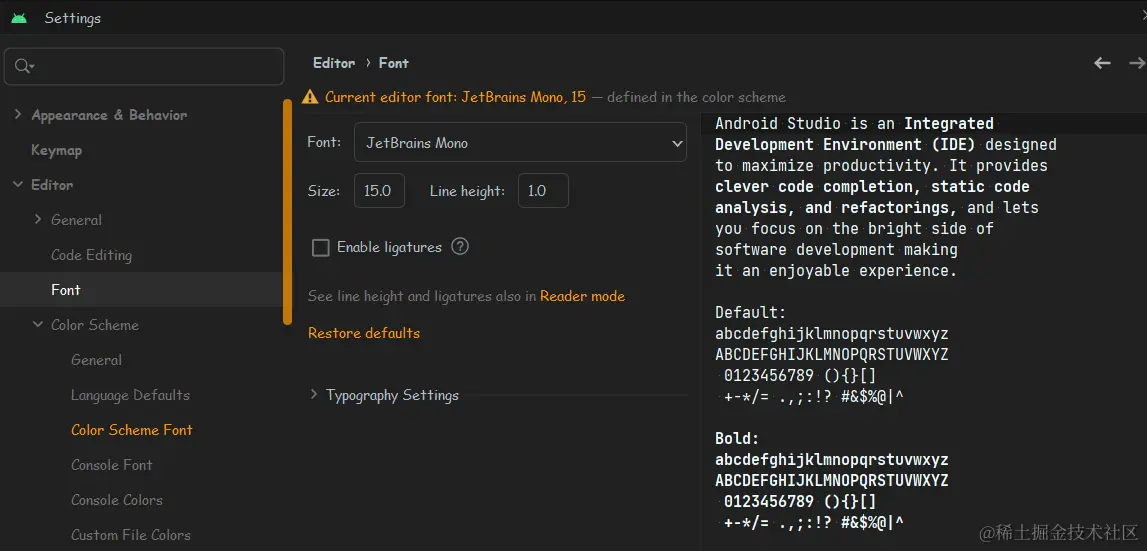This screenshot has height=551, width=1147.
Task: Open the Reader mode link
Action: point(582,296)
